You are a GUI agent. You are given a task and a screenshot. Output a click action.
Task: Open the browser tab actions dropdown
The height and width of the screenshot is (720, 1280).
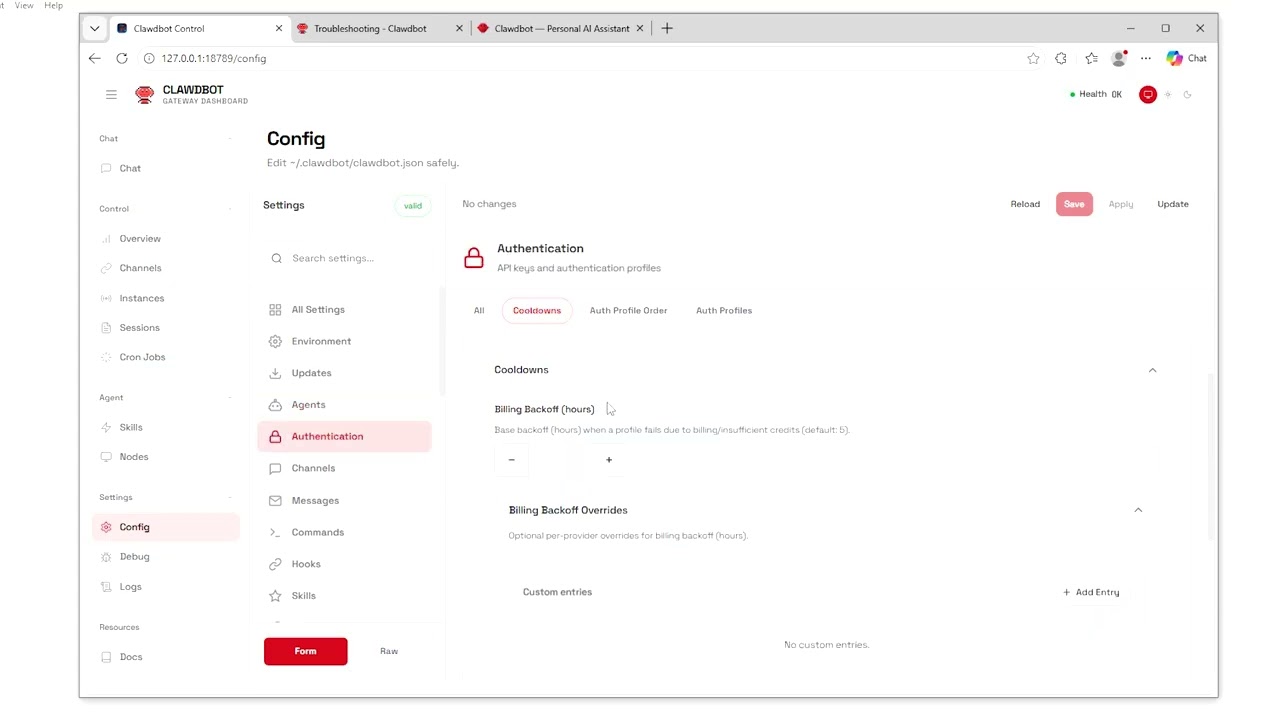click(x=94, y=28)
